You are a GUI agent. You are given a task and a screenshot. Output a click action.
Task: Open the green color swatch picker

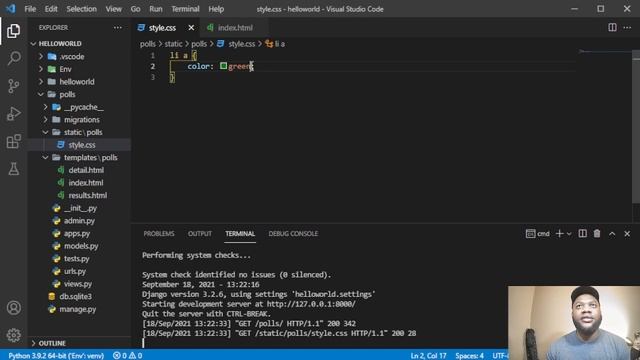pos(223,66)
